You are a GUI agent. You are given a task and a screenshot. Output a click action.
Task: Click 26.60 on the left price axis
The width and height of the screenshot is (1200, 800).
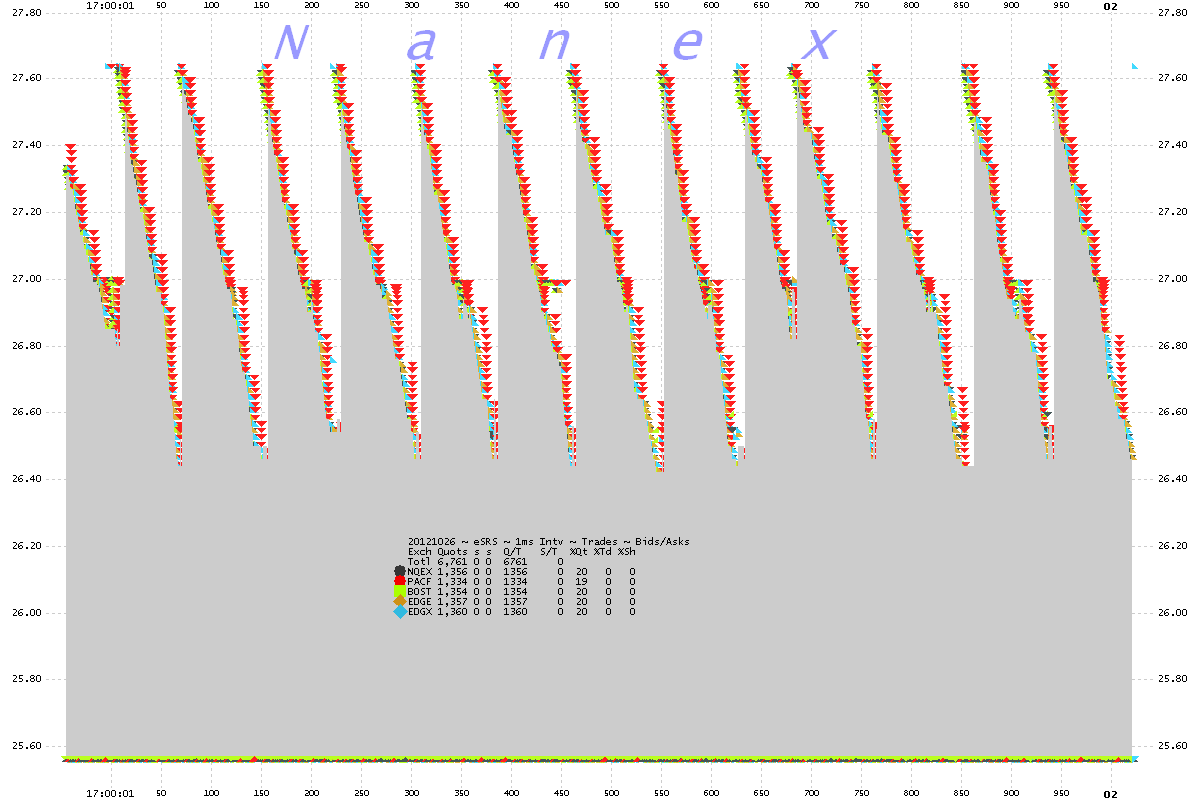click(25, 412)
